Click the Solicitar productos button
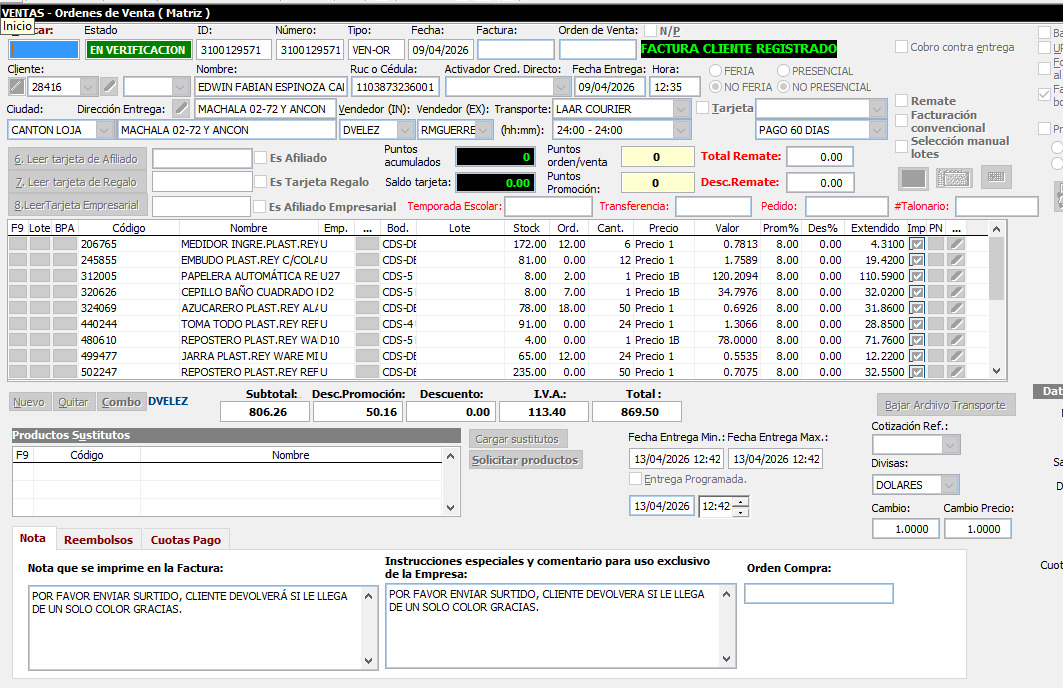1063x688 pixels. [x=525, y=460]
